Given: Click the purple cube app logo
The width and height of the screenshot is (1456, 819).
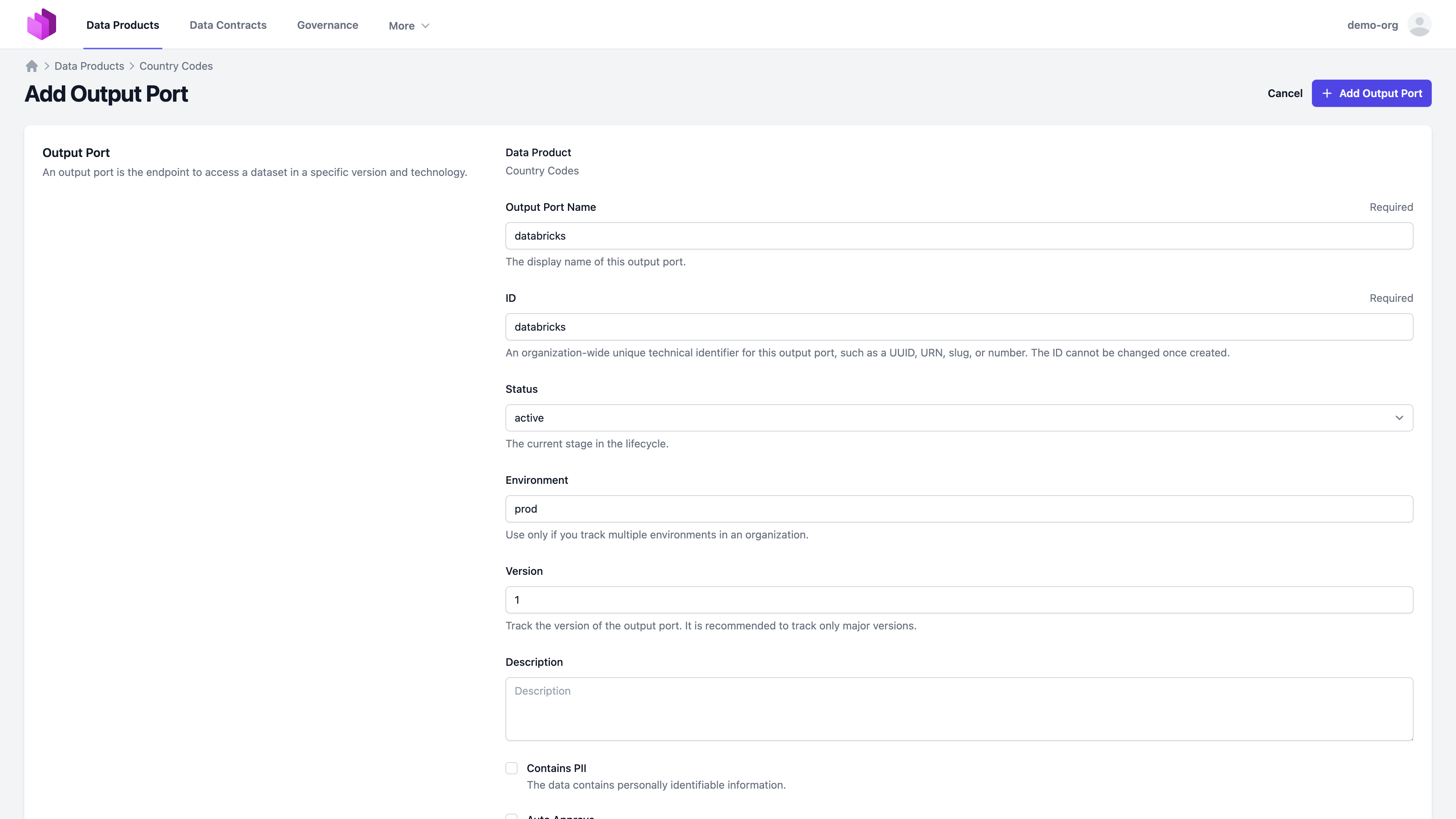Looking at the screenshot, I should (x=42, y=24).
